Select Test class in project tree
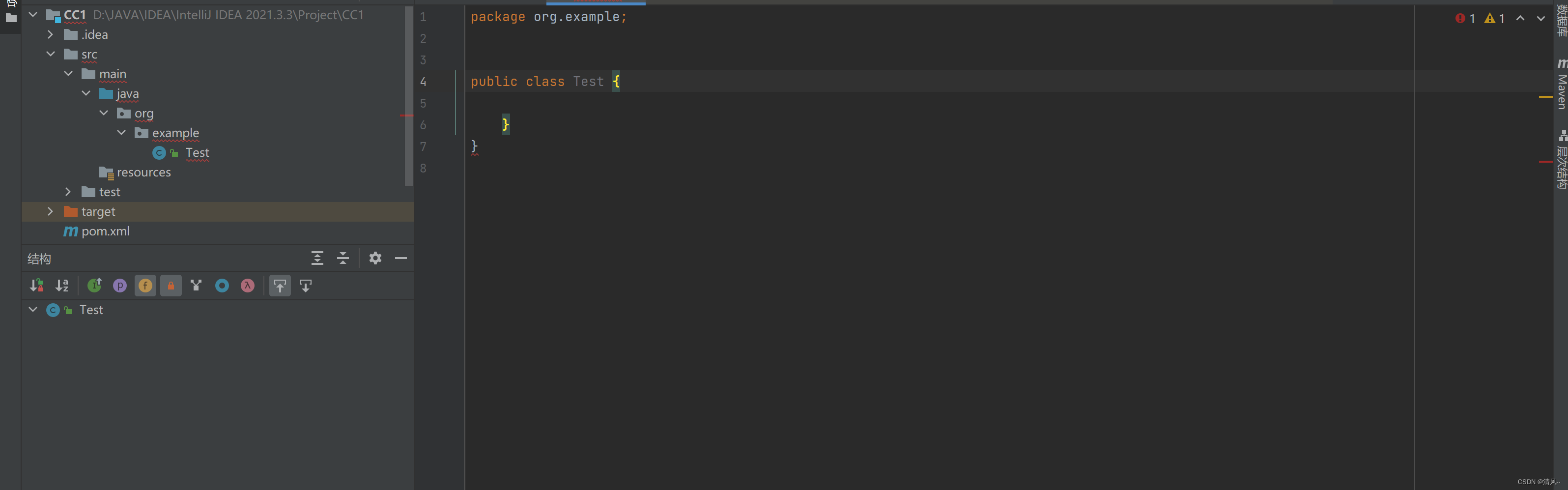 [197, 153]
